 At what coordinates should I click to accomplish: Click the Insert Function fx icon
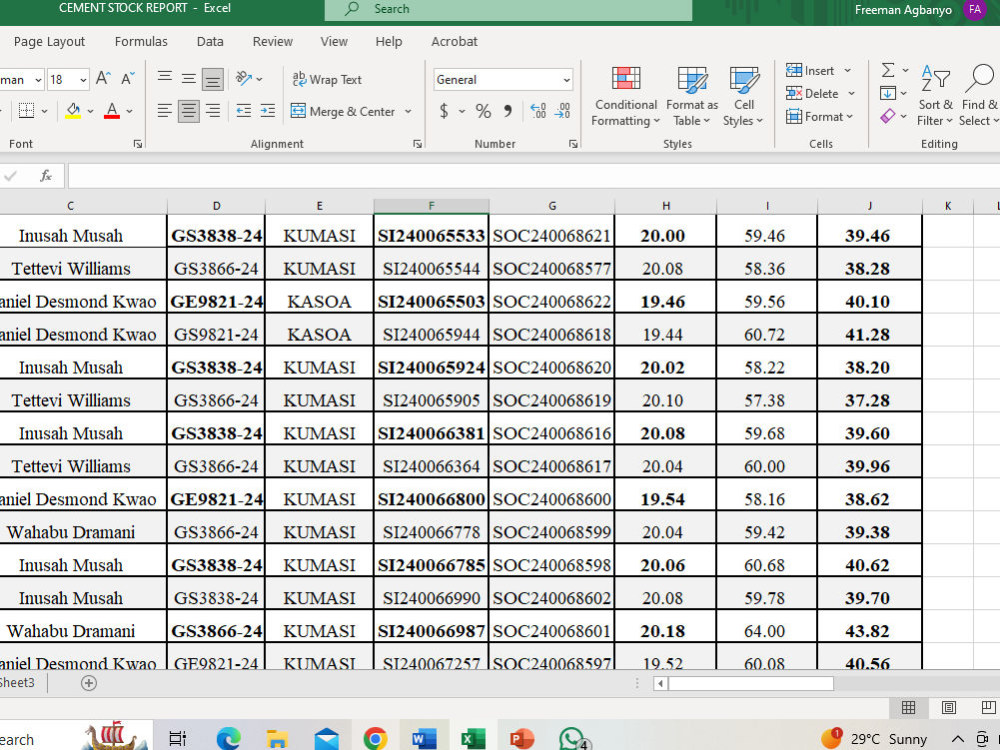click(45, 176)
